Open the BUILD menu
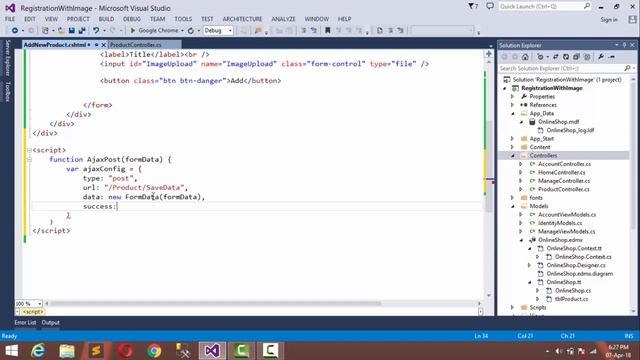This screenshot has height=360, width=640. click(x=106, y=19)
